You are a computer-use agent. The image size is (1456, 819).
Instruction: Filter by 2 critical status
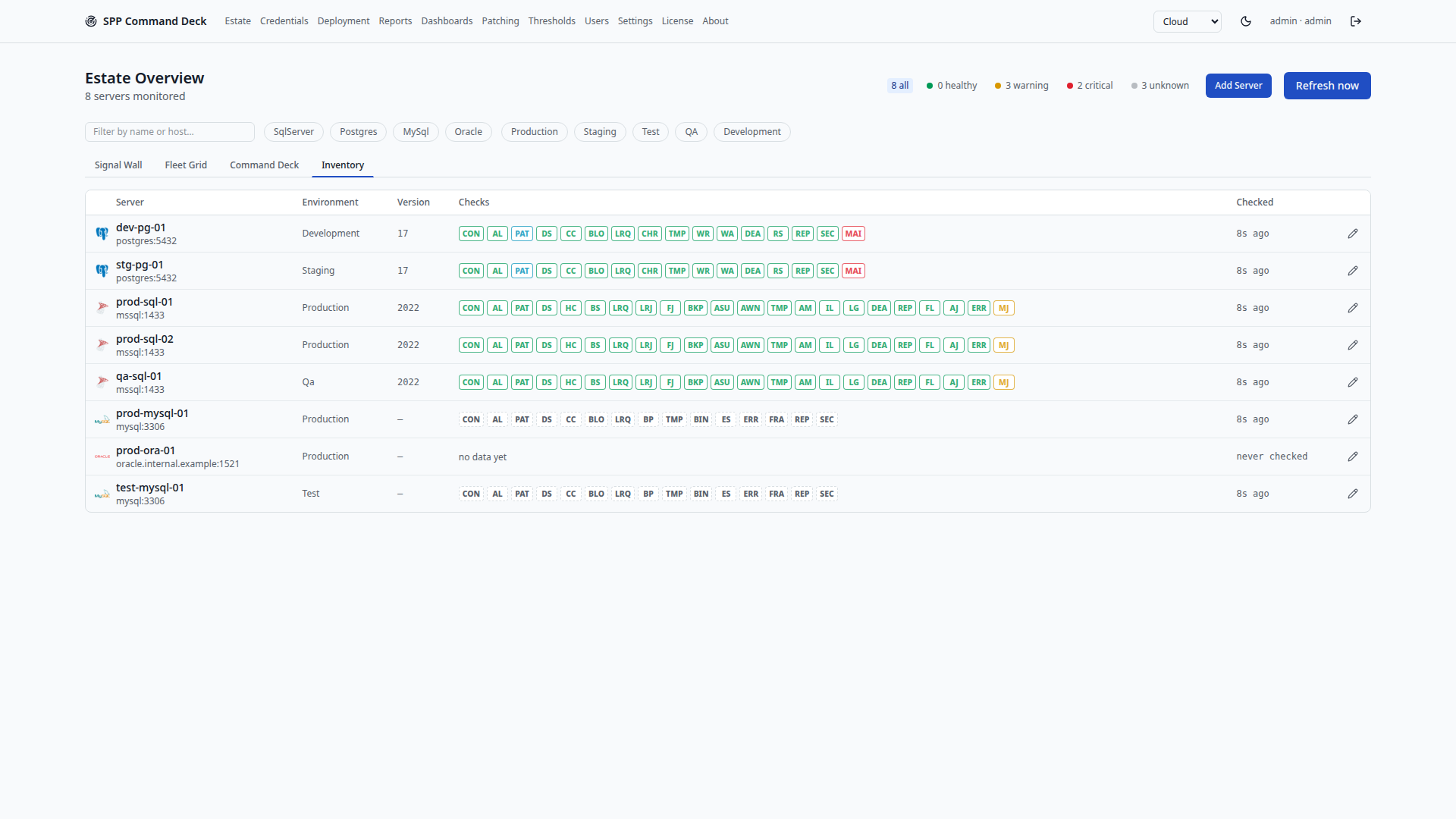tap(1090, 86)
